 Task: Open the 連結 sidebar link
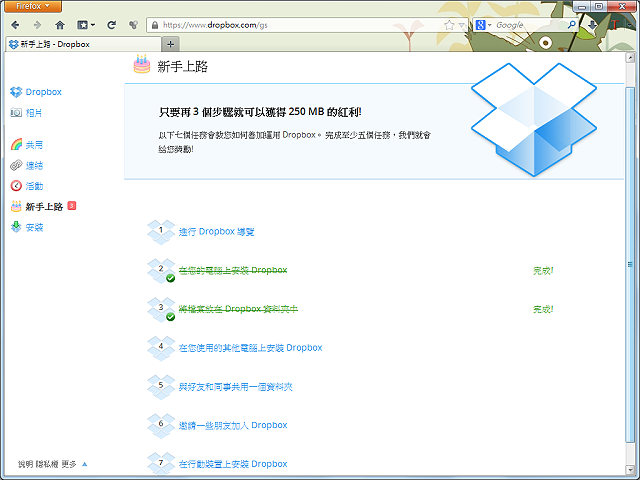tap(34, 166)
